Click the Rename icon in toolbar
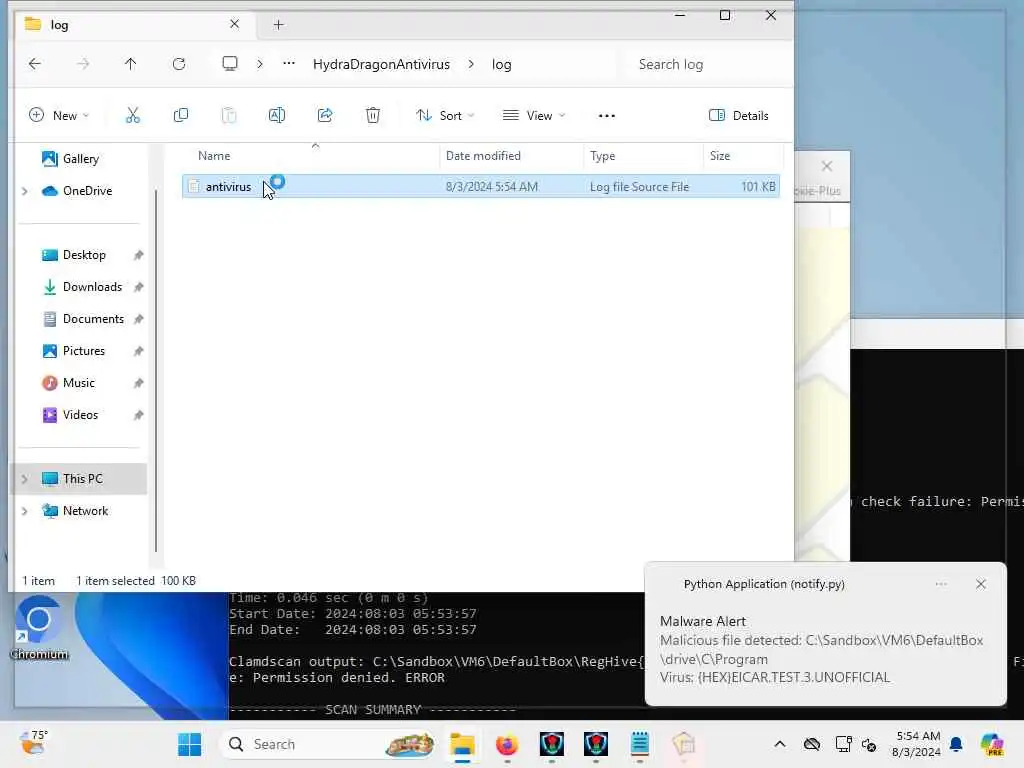This screenshot has width=1024, height=768. click(277, 116)
